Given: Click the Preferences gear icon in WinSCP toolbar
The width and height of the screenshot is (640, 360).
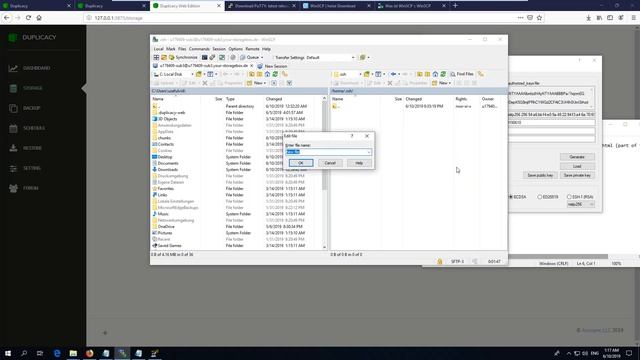Looking at the screenshot, I should (x=233, y=58).
